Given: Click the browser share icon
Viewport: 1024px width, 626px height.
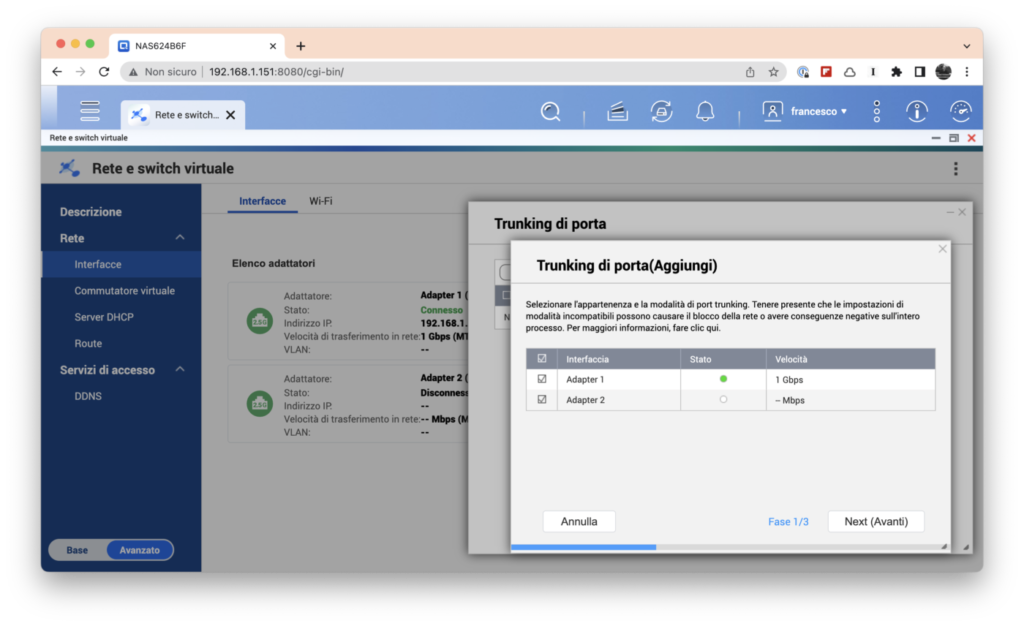Looking at the screenshot, I should tap(750, 72).
